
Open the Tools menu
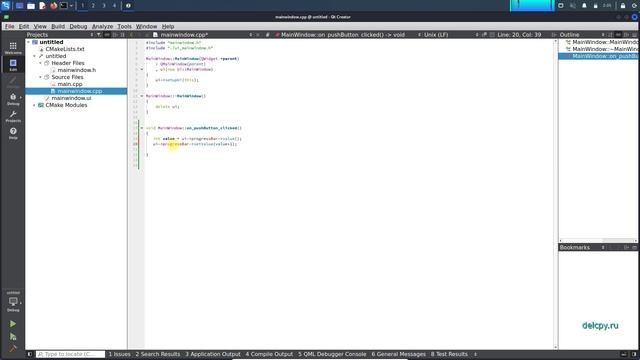pyautogui.click(x=124, y=27)
